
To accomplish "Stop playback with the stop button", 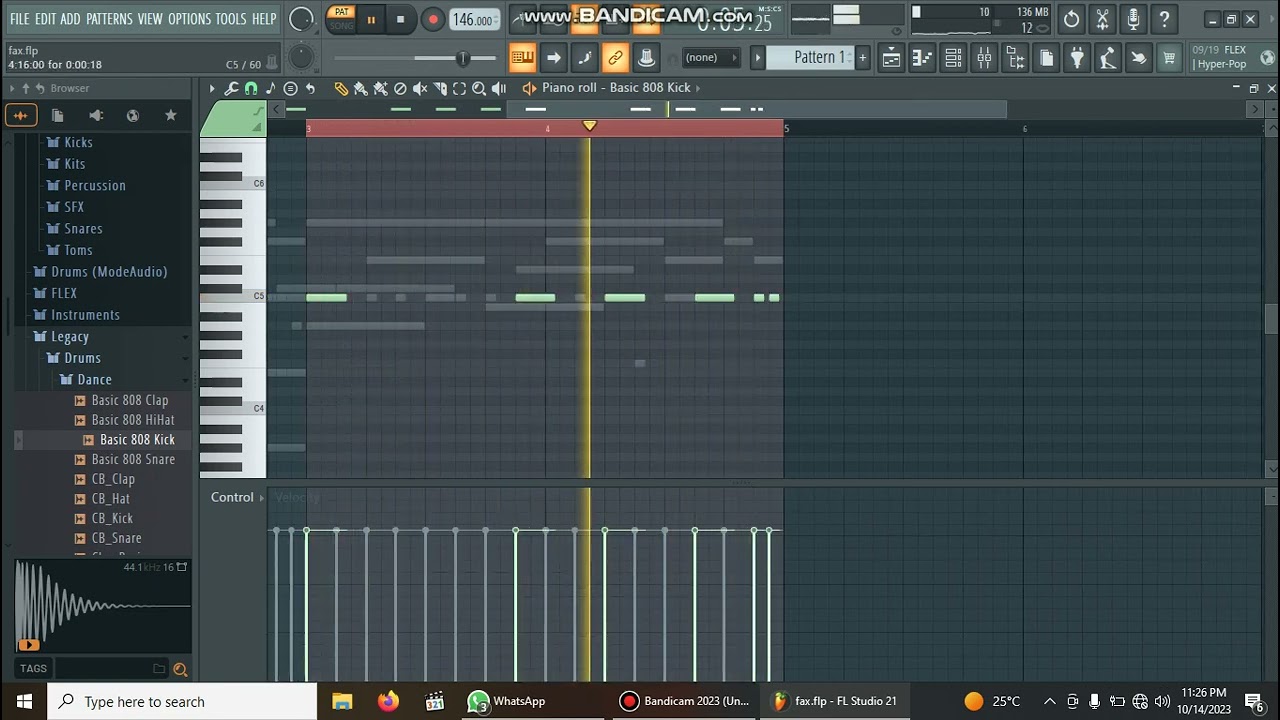I will click(401, 19).
